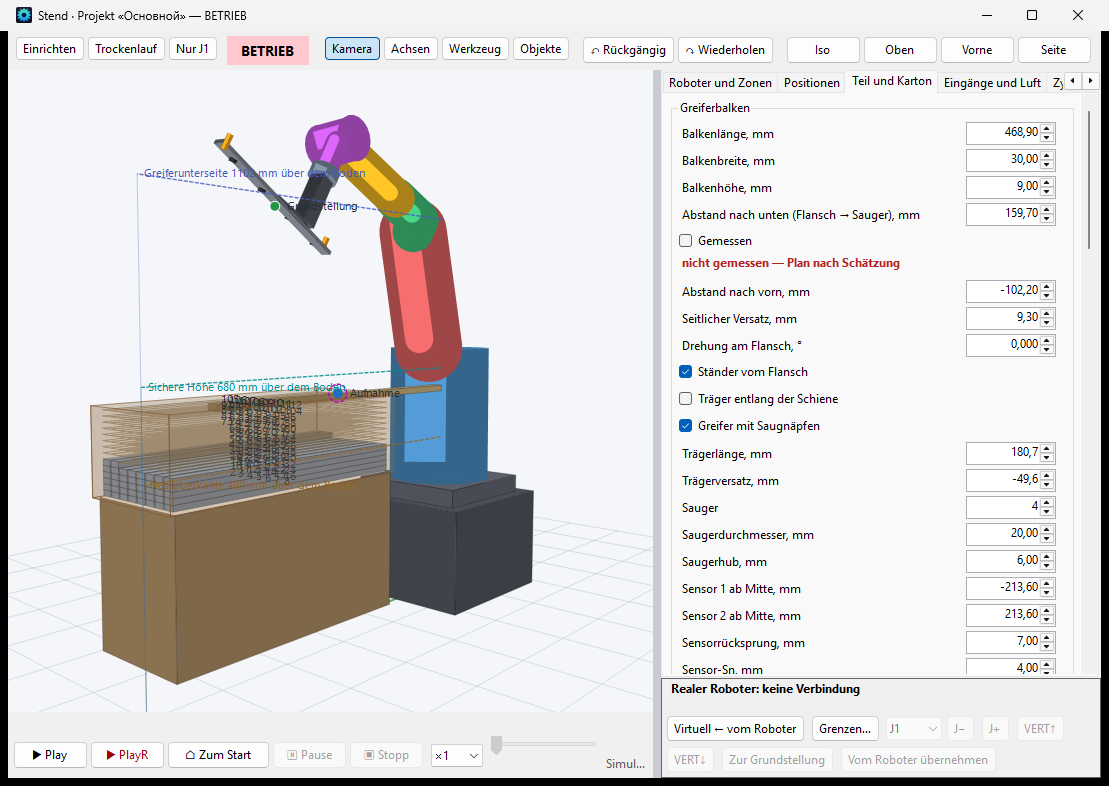Increase Saugerhub with the up spinner arrow
1109x786 pixels.
coord(1047,555)
